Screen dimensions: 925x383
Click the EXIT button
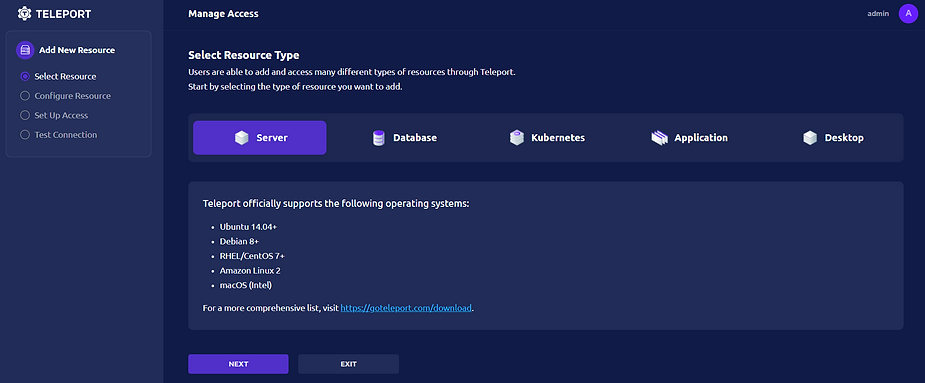click(x=349, y=364)
